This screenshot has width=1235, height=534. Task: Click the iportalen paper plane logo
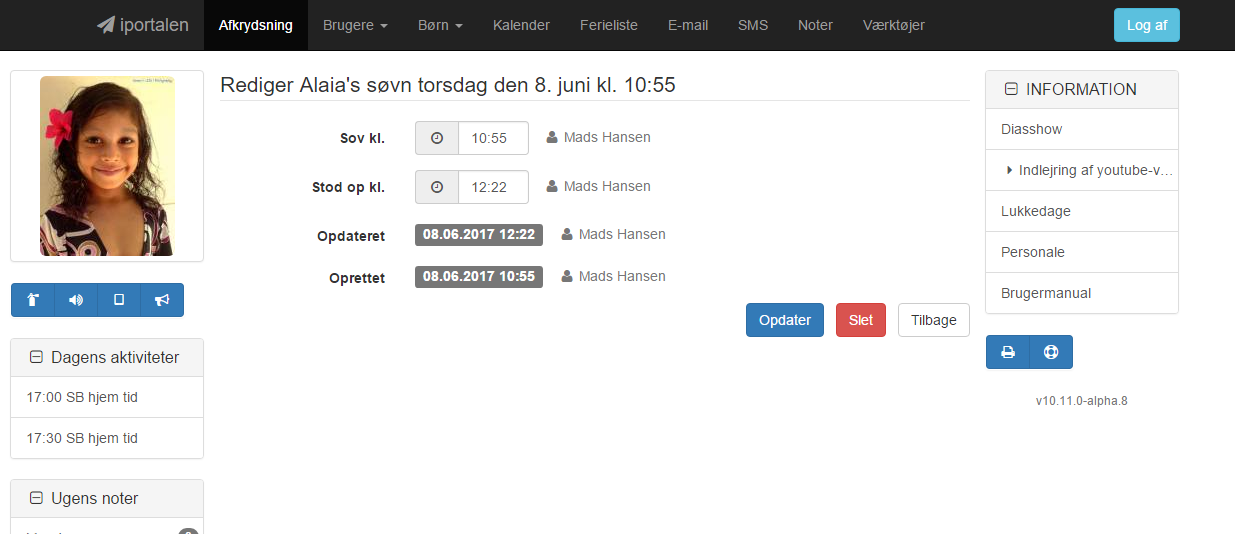(143, 25)
